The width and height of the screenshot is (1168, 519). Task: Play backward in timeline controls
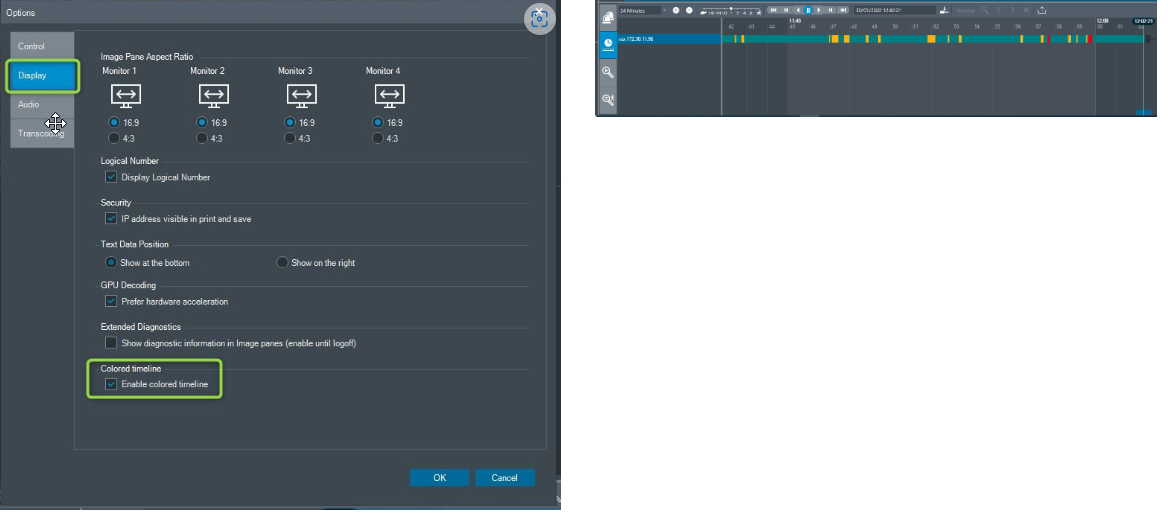(799, 10)
